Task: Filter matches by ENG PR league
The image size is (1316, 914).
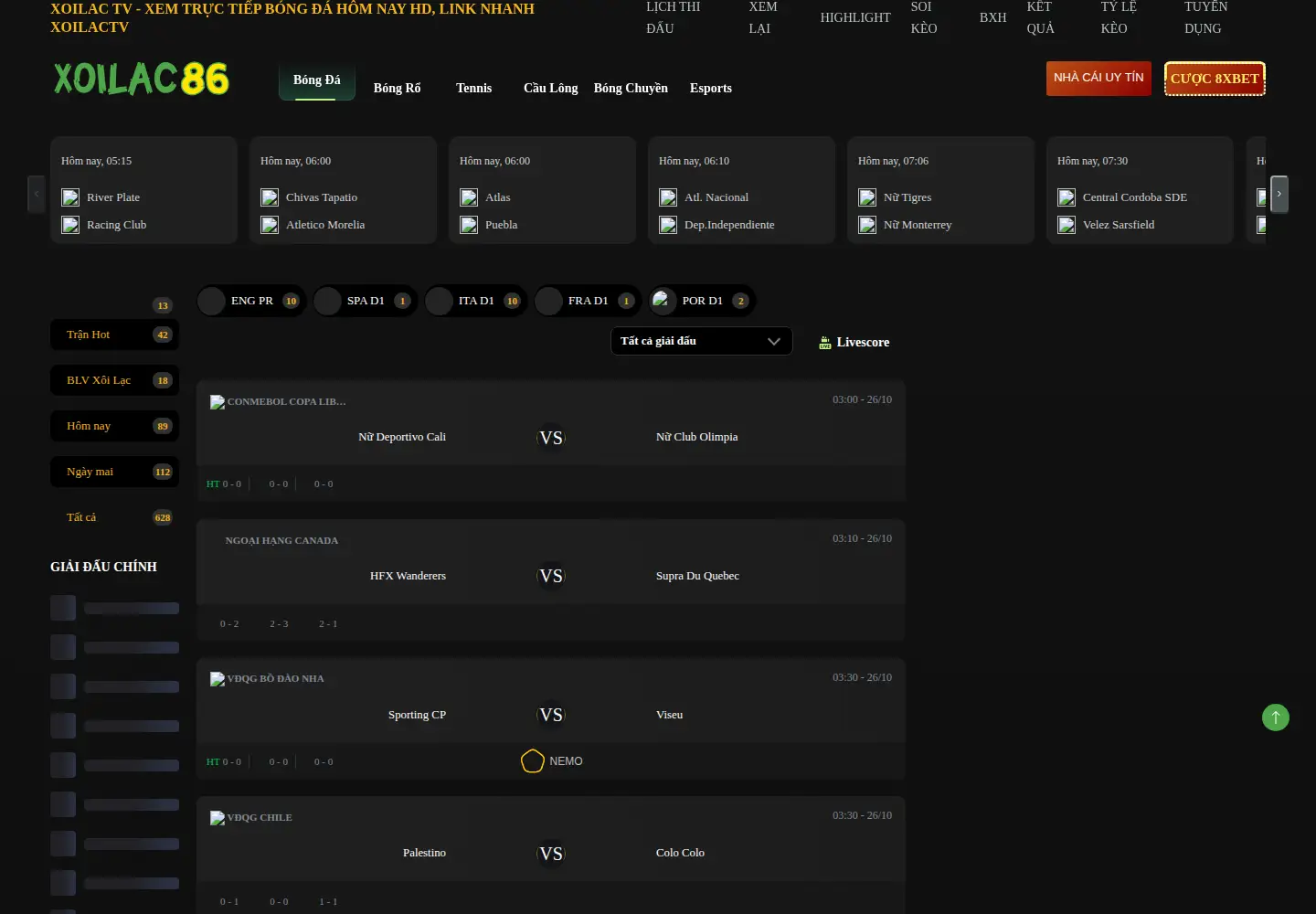Action: (251, 301)
